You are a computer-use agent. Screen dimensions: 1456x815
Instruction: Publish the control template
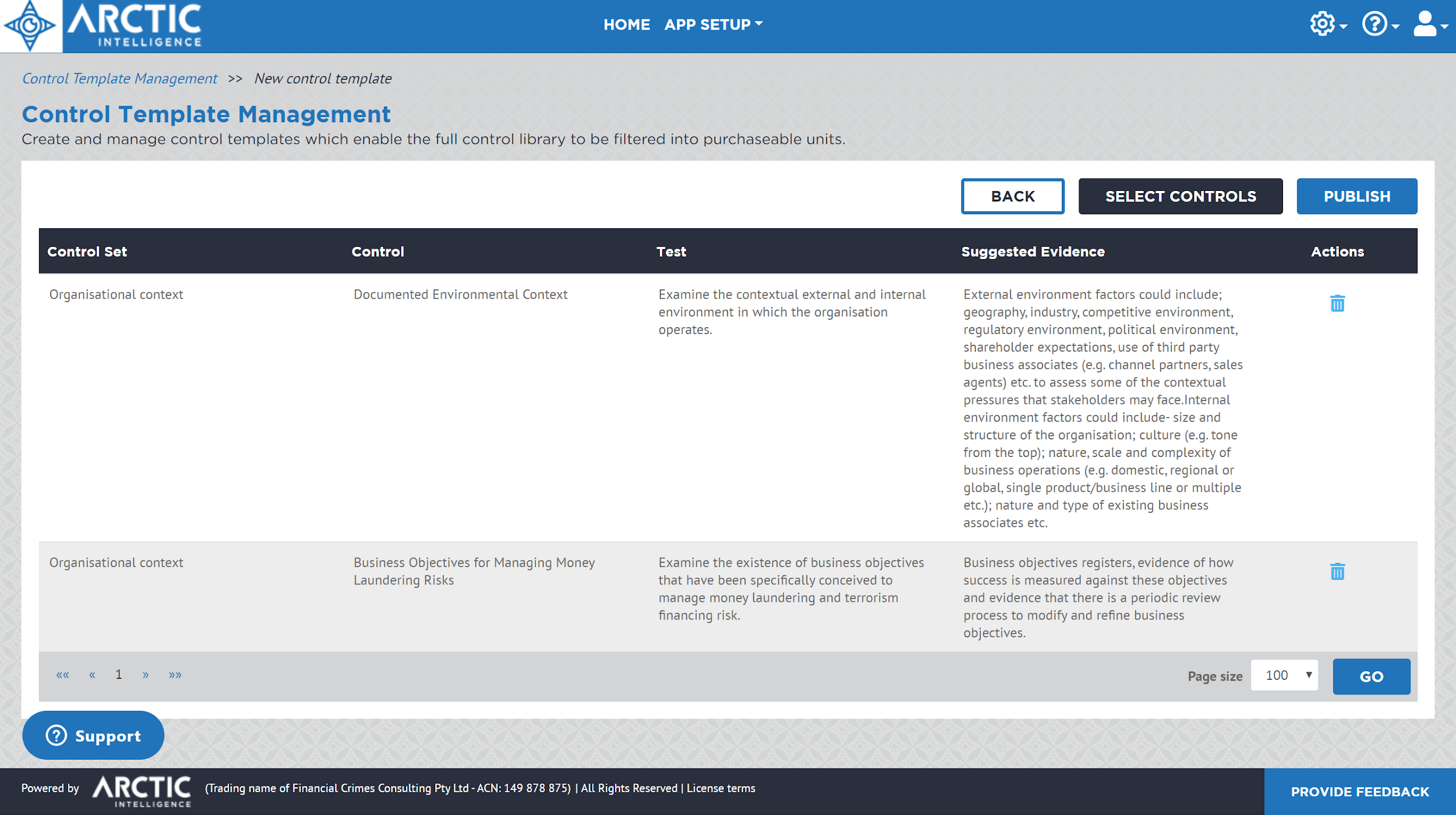pyautogui.click(x=1357, y=196)
